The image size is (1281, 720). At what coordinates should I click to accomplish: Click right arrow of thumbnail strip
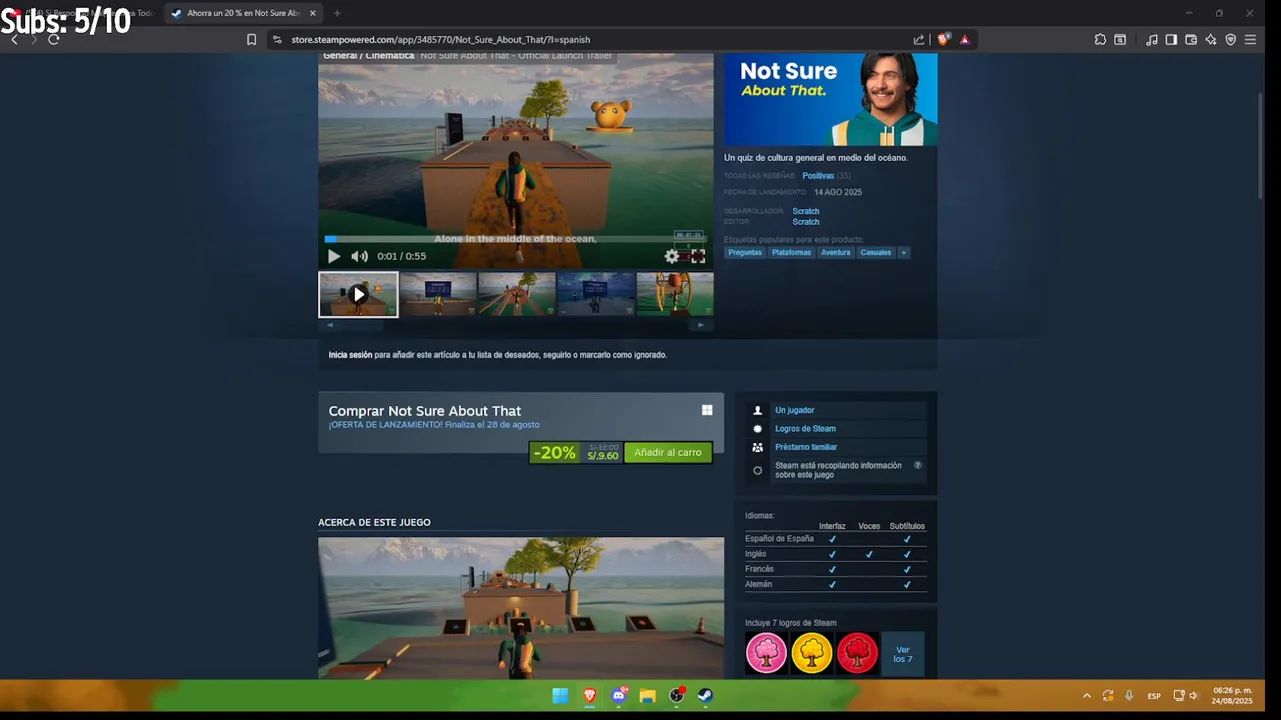pos(700,325)
